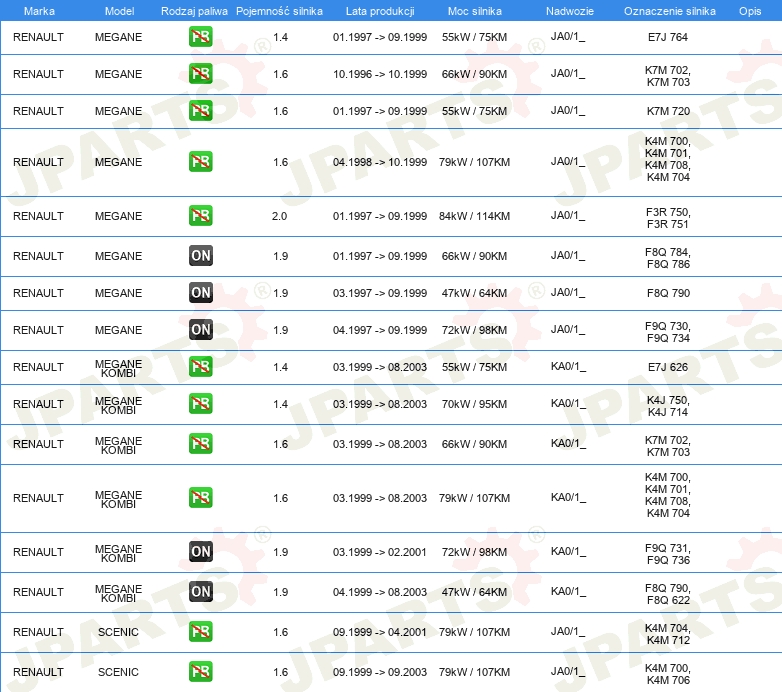This screenshot has height=692, width=782.
Task: Click the Pojemność silnika column header
Action: tap(279, 11)
